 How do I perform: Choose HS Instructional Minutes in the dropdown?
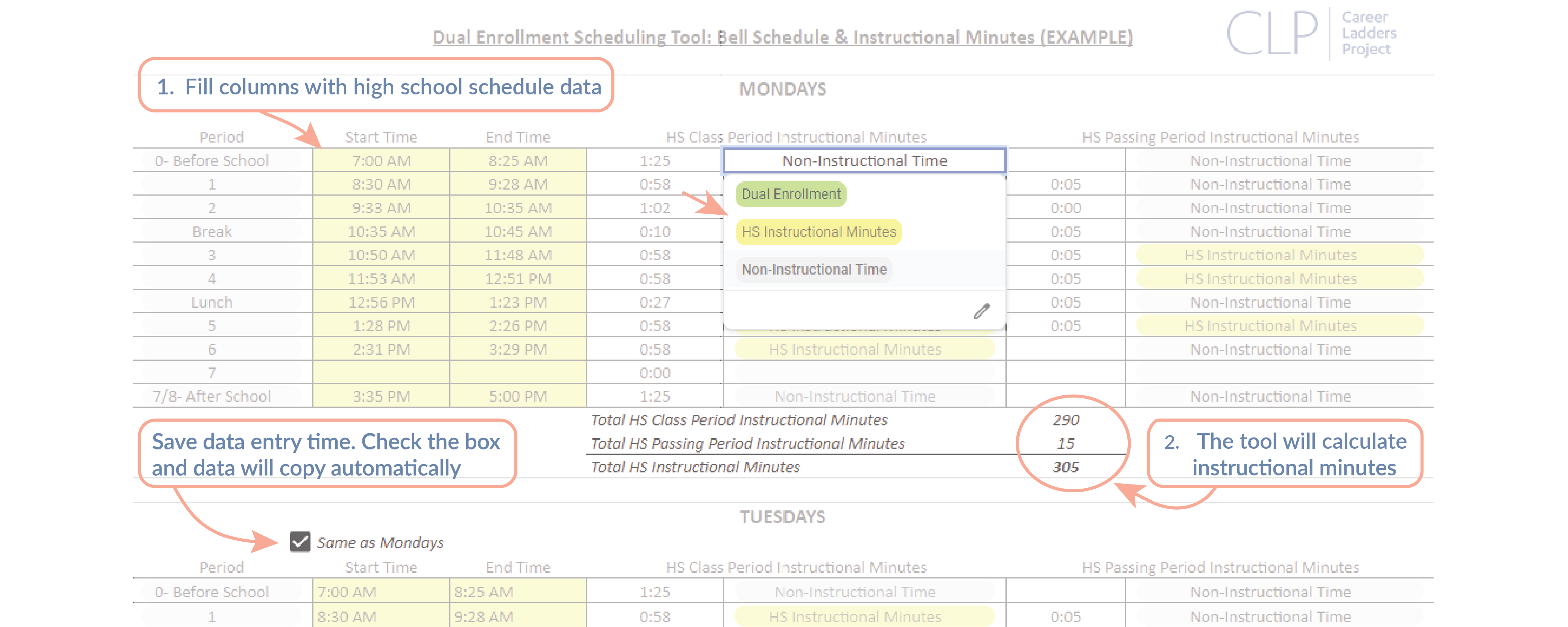[x=818, y=232]
